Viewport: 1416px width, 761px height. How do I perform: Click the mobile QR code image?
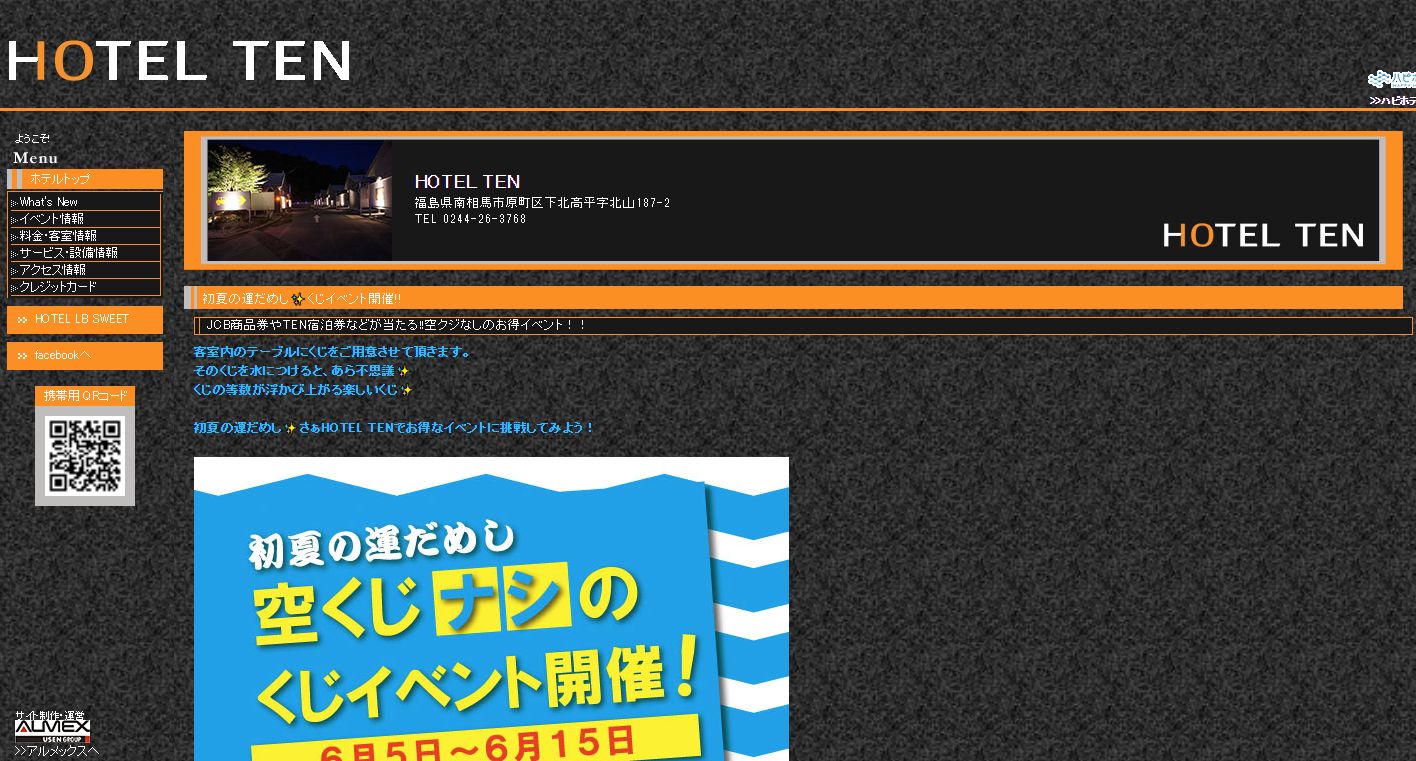(x=85, y=456)
